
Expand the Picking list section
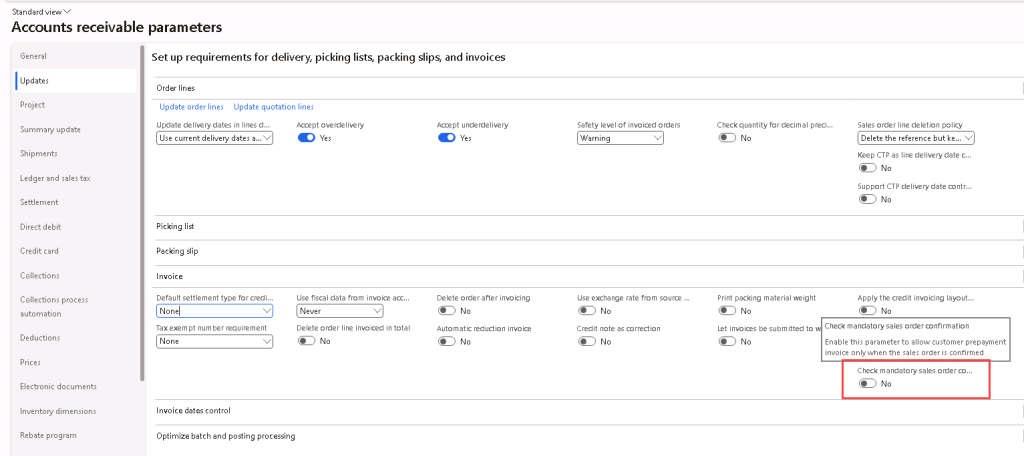tap(175, 227)
